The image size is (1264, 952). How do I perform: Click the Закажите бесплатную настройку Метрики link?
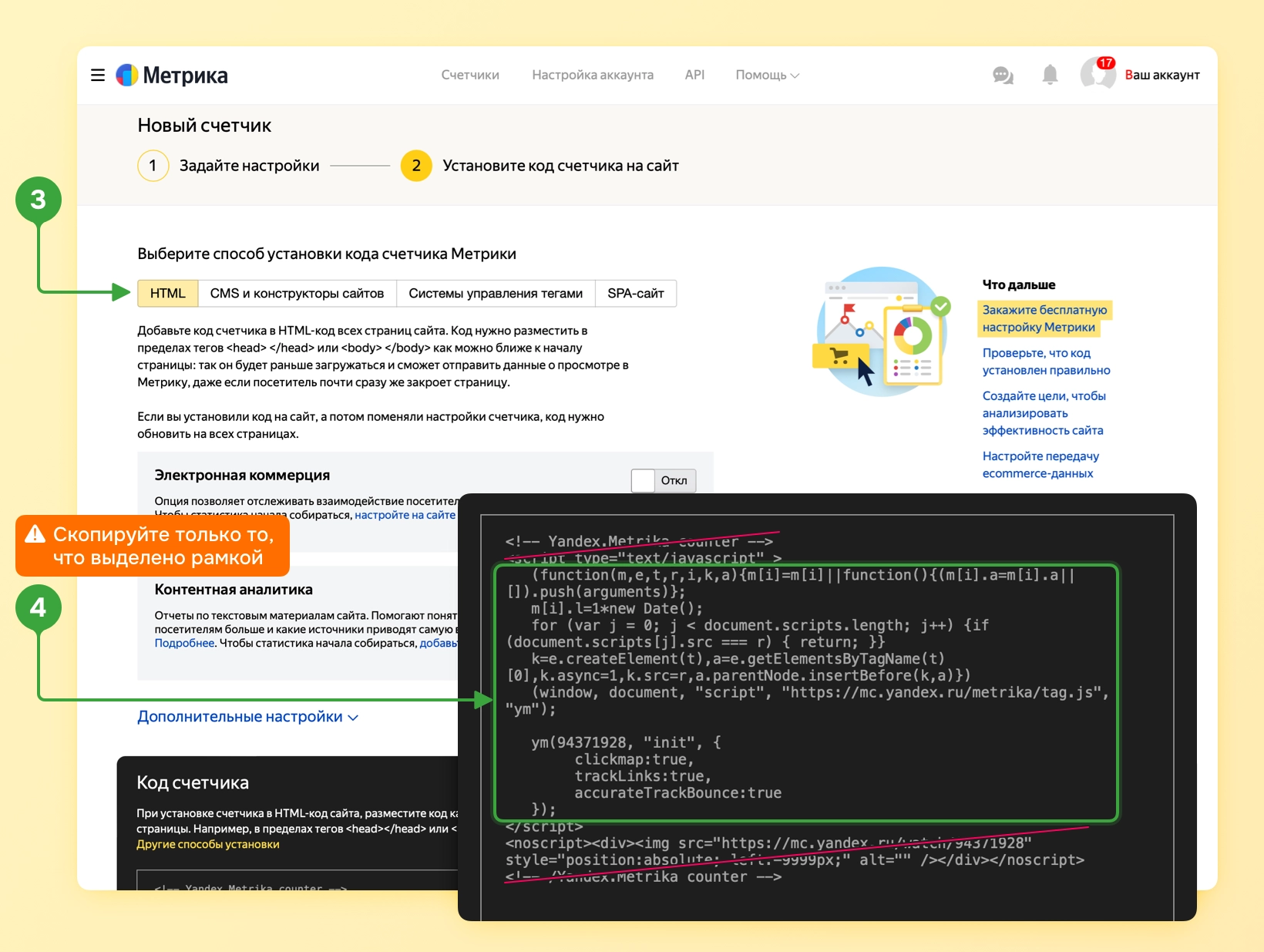point(1044,318)
